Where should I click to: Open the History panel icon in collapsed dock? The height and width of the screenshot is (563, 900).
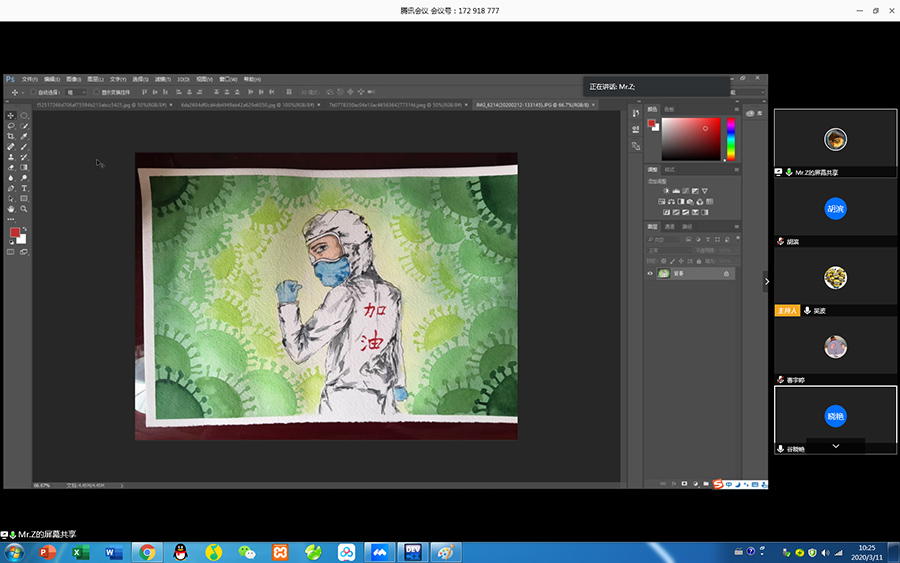(x=635, y=112)
